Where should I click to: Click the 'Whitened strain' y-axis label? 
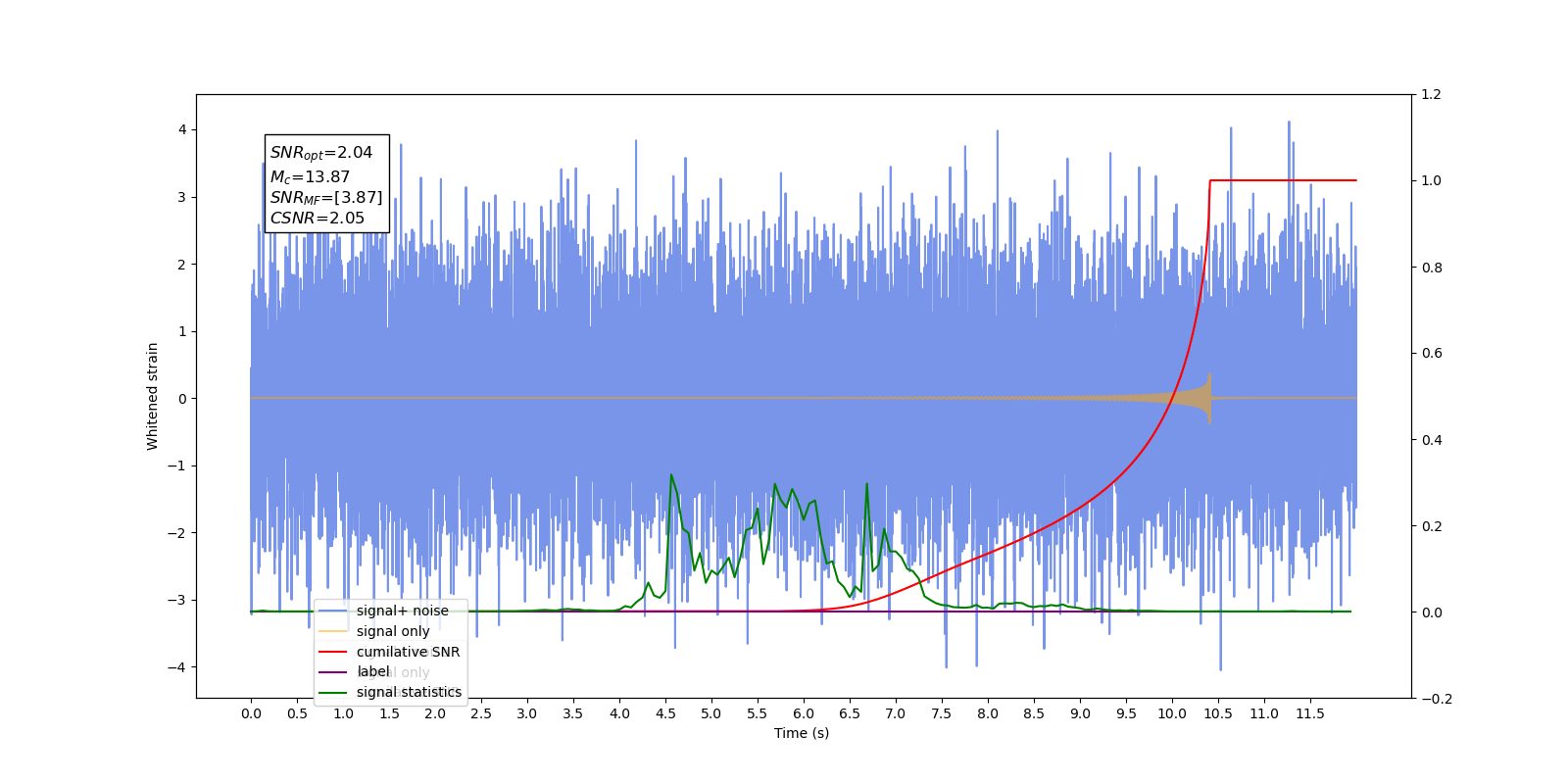tap(153, 396)
